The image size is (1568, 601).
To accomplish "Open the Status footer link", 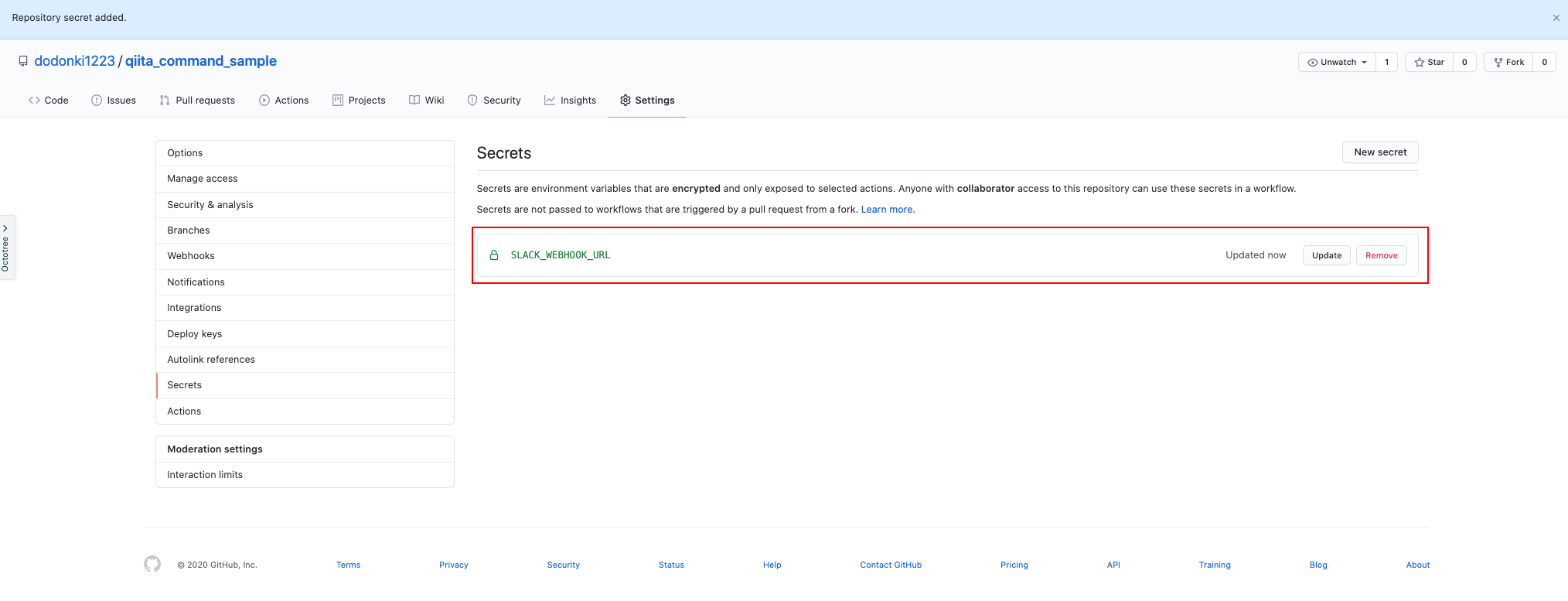I will coord(671,565).
